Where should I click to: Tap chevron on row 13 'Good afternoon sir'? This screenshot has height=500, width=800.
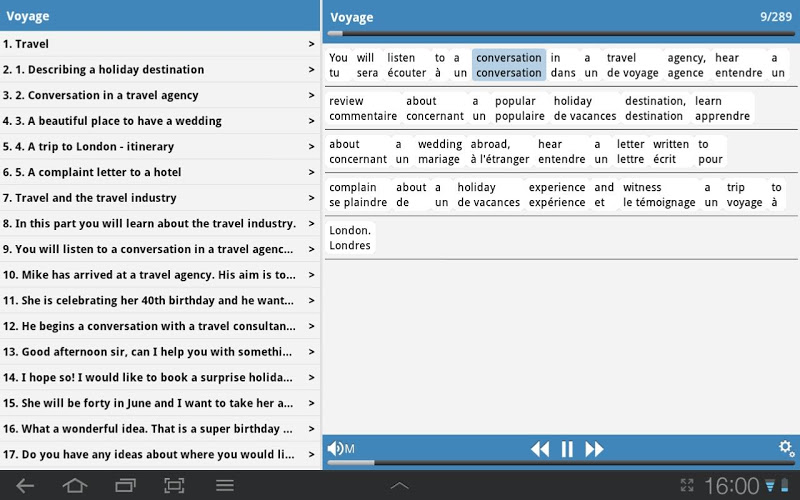(311, 352)
